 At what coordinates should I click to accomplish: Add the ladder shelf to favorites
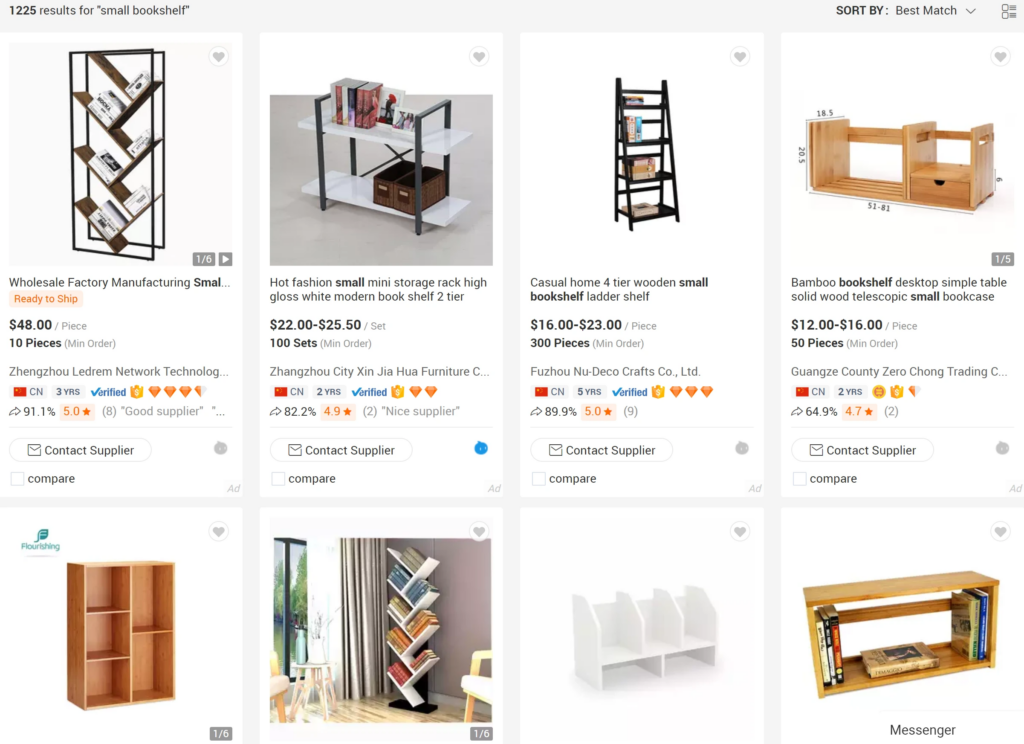point(739,57)
